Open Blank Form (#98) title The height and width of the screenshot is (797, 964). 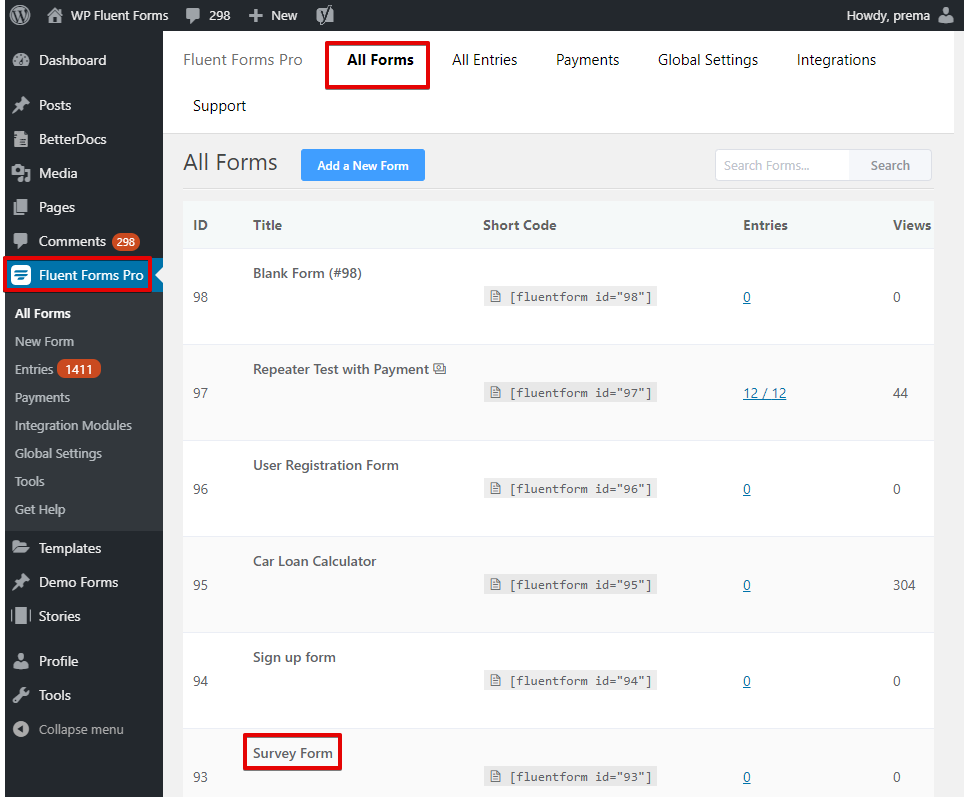pyautogui.click(x=307, y=273)
